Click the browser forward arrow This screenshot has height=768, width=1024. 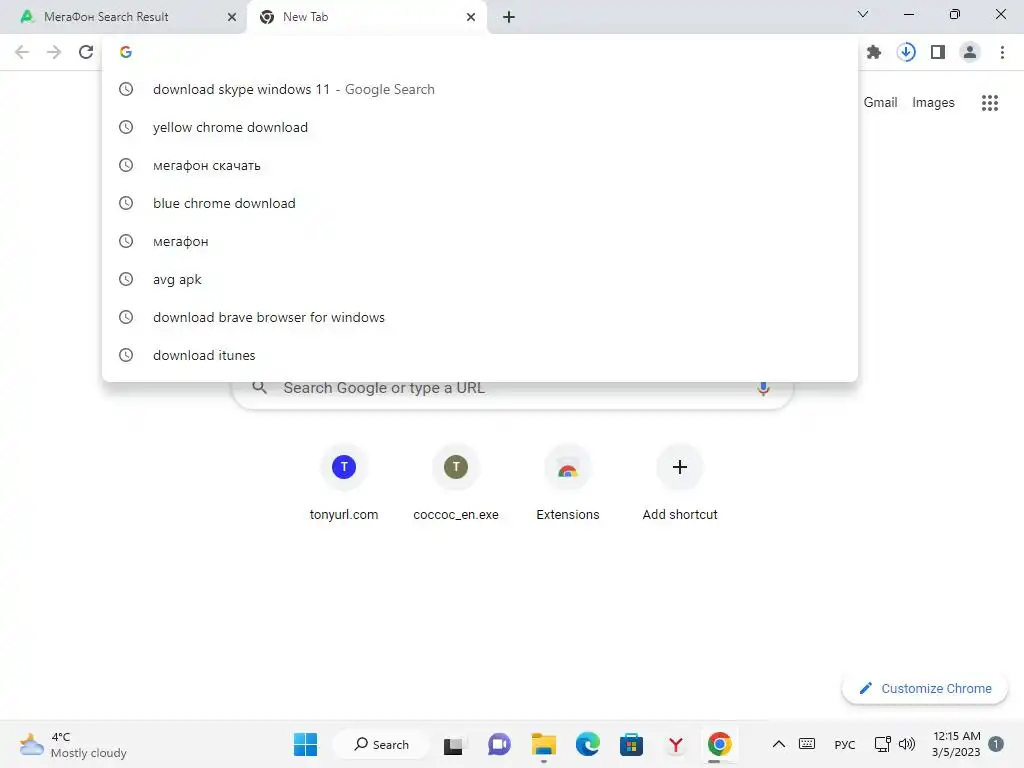pos(54,52)
